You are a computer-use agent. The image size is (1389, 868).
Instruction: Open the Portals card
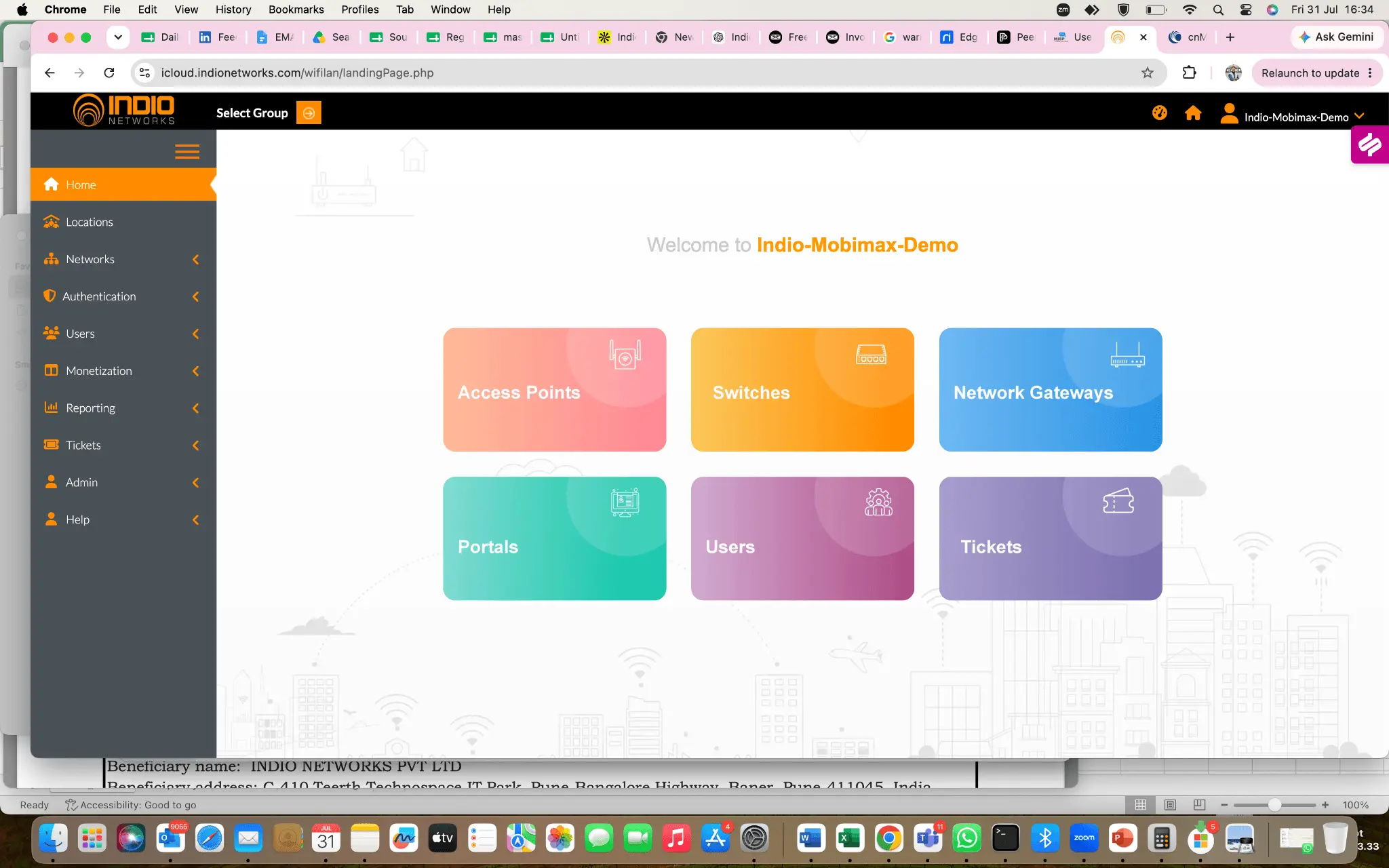pyautogui.click(x=554, y=538)
